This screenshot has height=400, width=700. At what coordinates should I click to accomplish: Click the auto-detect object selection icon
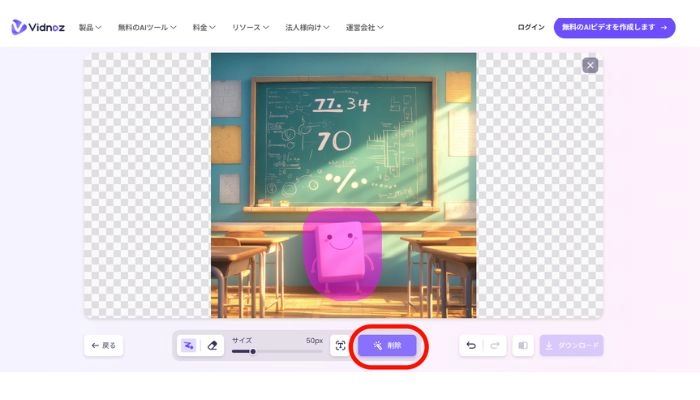(340, 345)
